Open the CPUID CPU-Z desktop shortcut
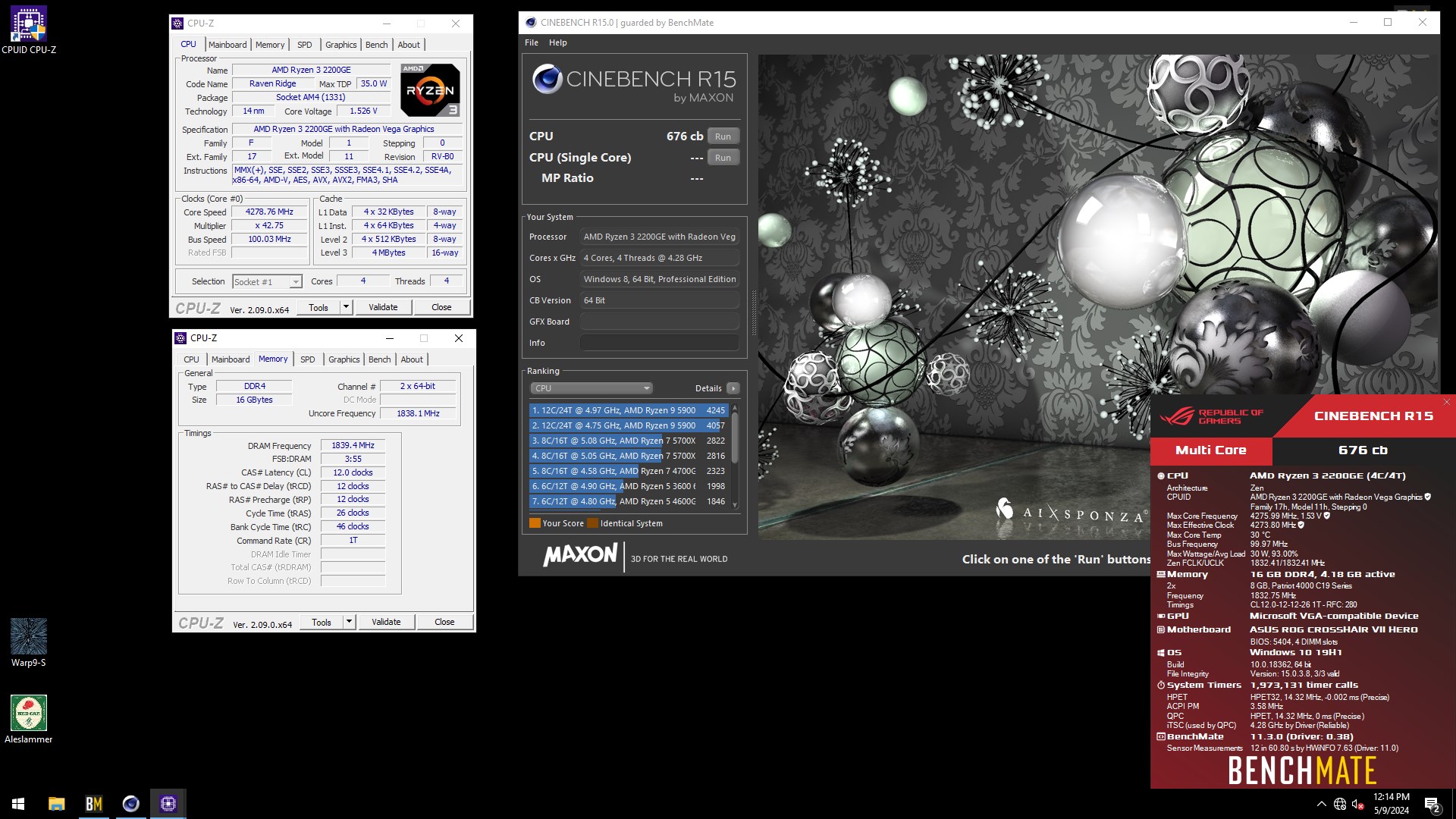This screenshot has height=819, width=1456. pos(29,30)
